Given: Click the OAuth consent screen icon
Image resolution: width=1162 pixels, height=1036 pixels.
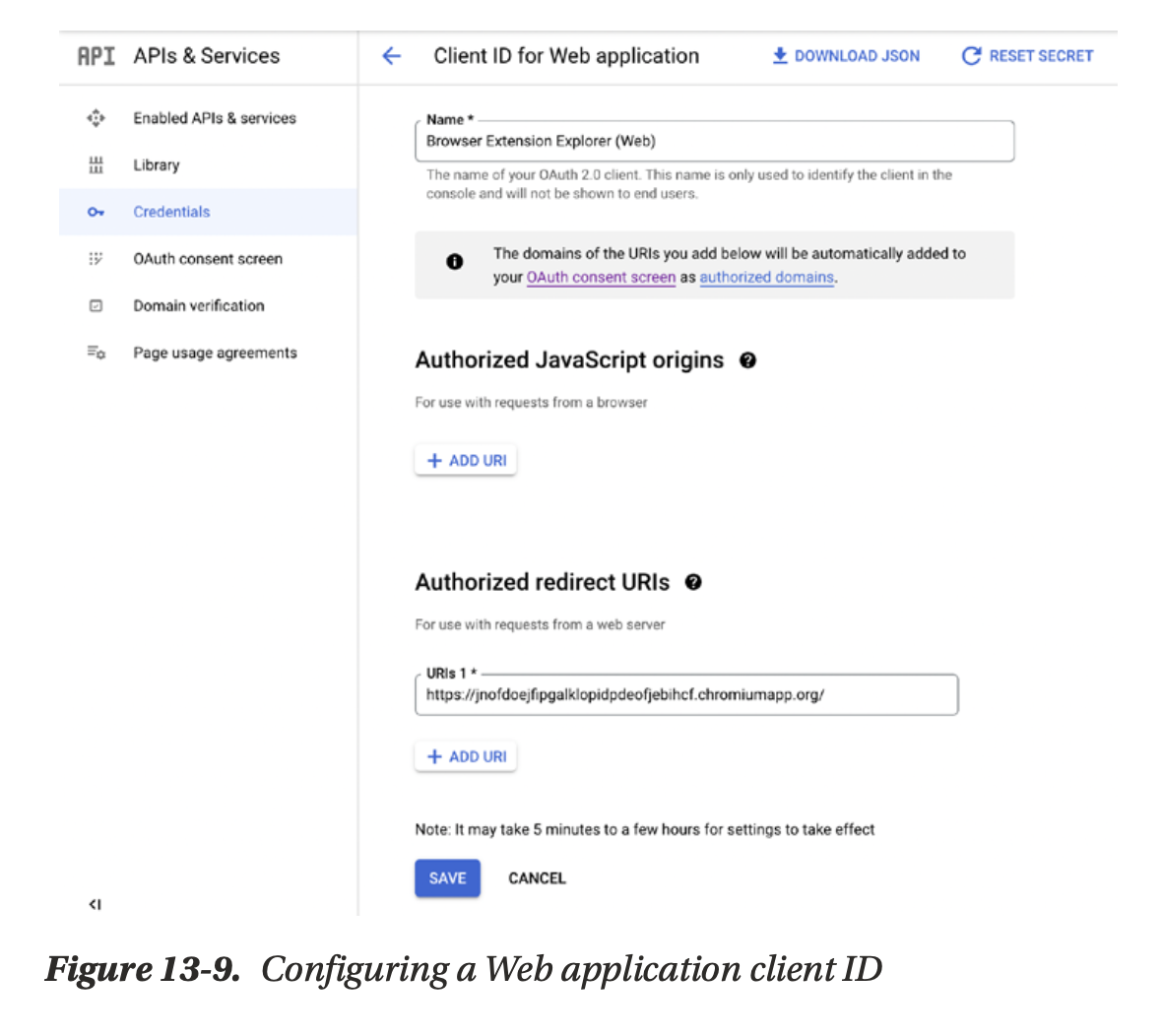Looking at the screenshot, I should 96,259.
